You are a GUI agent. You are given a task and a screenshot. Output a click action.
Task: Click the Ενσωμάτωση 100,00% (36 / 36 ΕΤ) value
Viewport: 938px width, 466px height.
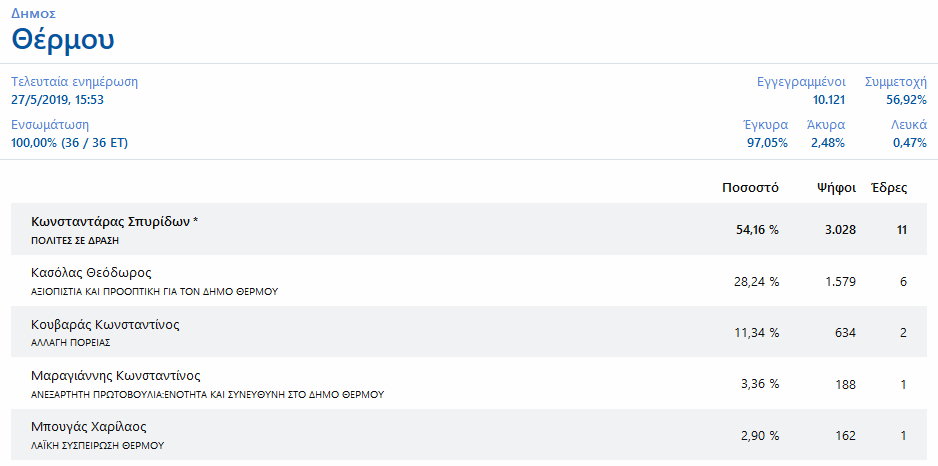[x=69, y=143]
